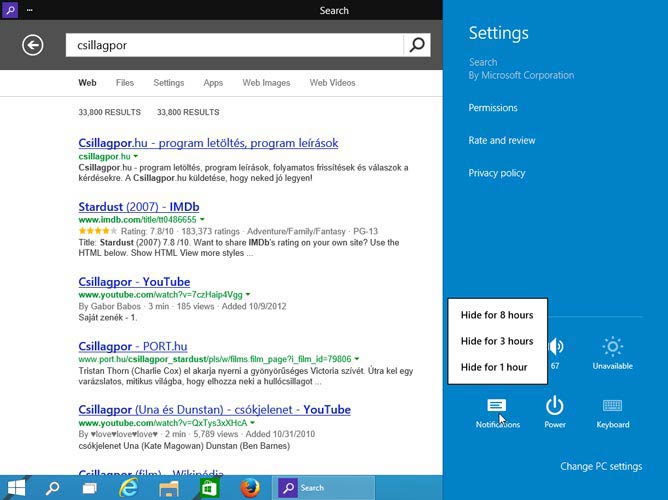Choose Hide for 8 hours
The width and height of the screenshot is (668, 500).
coord(497,315)
